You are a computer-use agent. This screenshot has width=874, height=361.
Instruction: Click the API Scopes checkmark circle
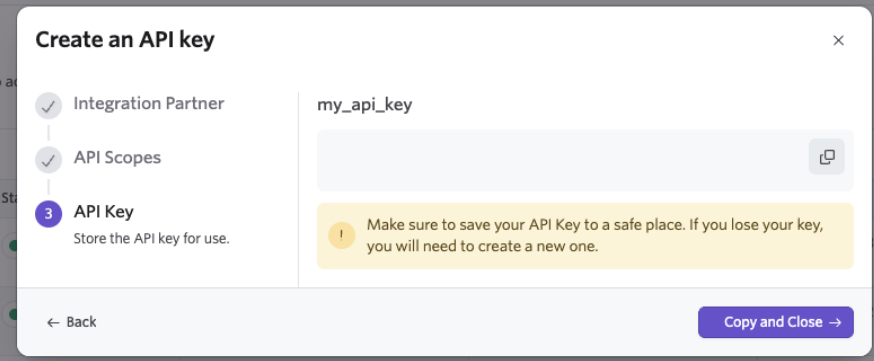[48, 160]
